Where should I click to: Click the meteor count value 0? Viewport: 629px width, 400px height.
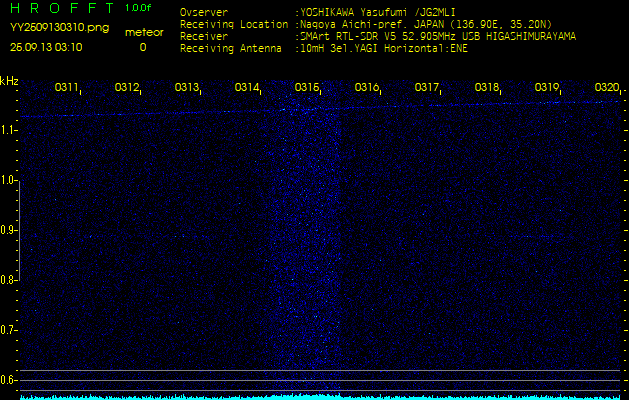[143, 47]
